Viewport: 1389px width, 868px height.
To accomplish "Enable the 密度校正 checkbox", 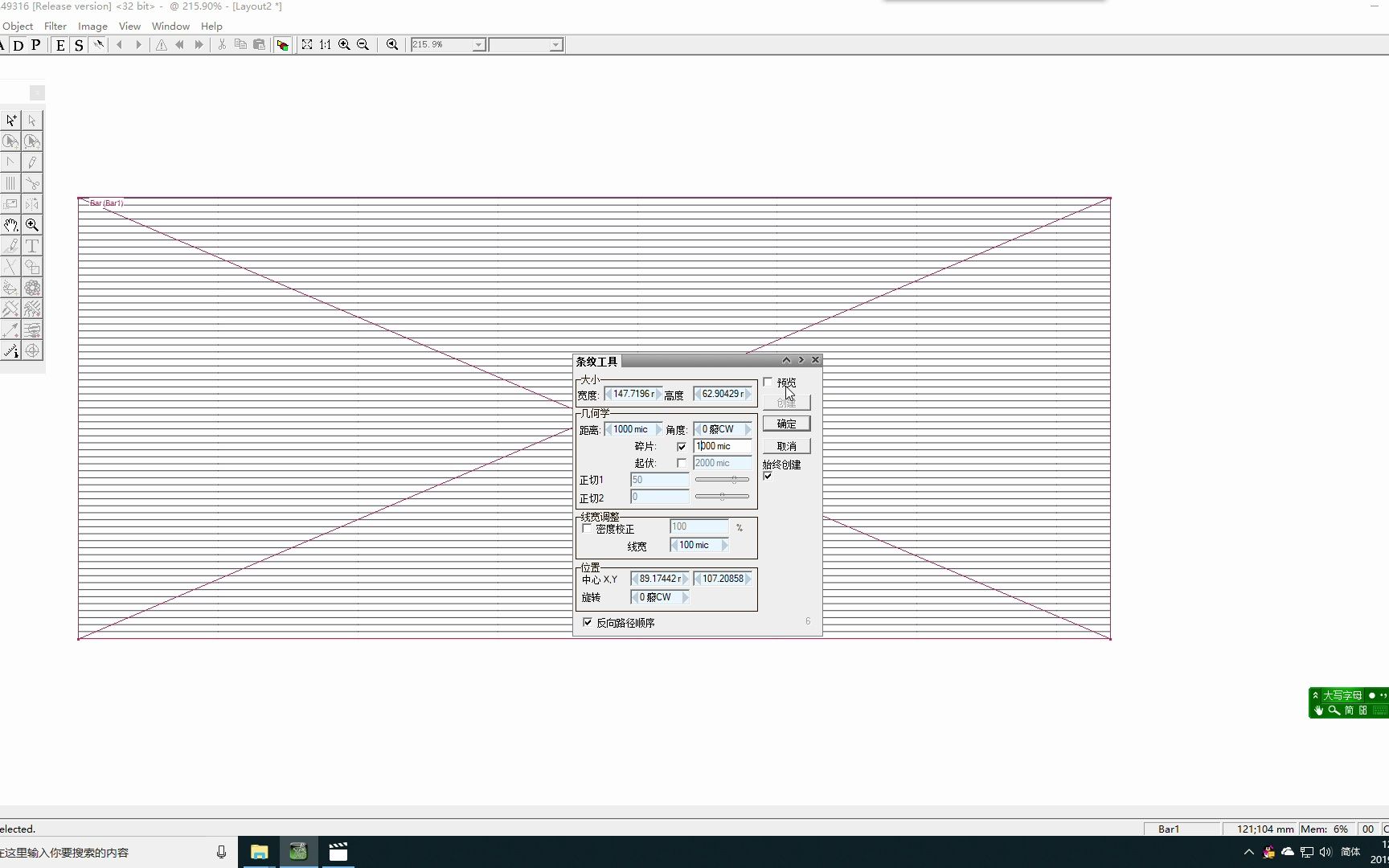I will pos(587,529).
